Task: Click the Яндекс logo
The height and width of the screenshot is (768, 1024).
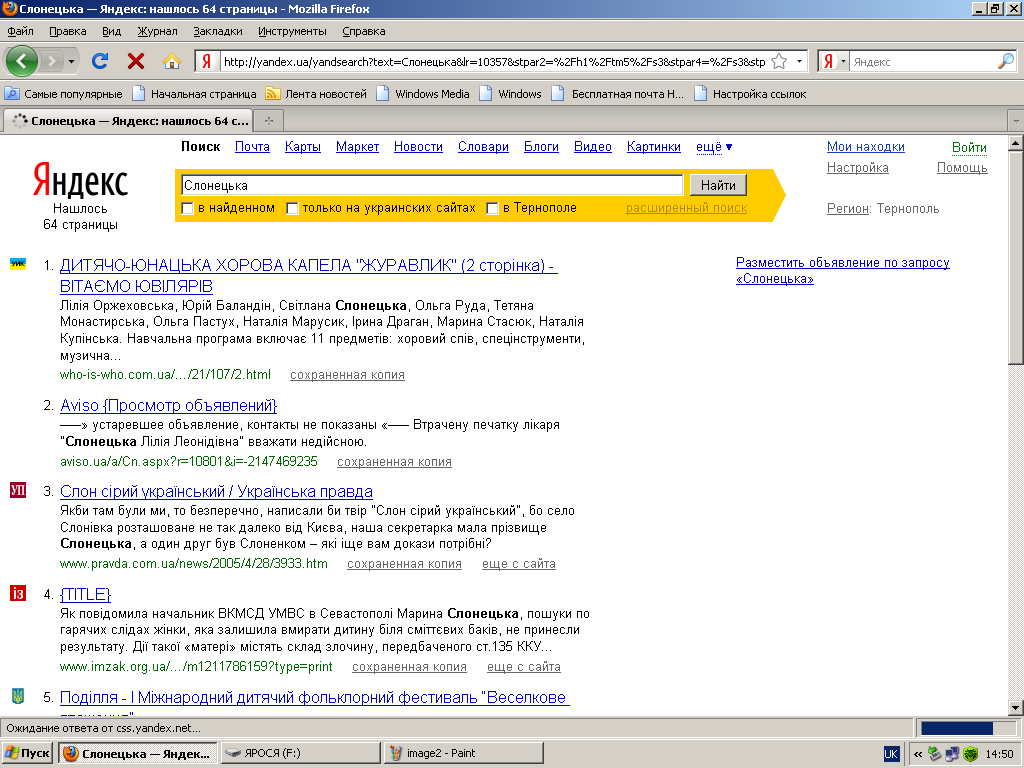Action: coord(80,180)
